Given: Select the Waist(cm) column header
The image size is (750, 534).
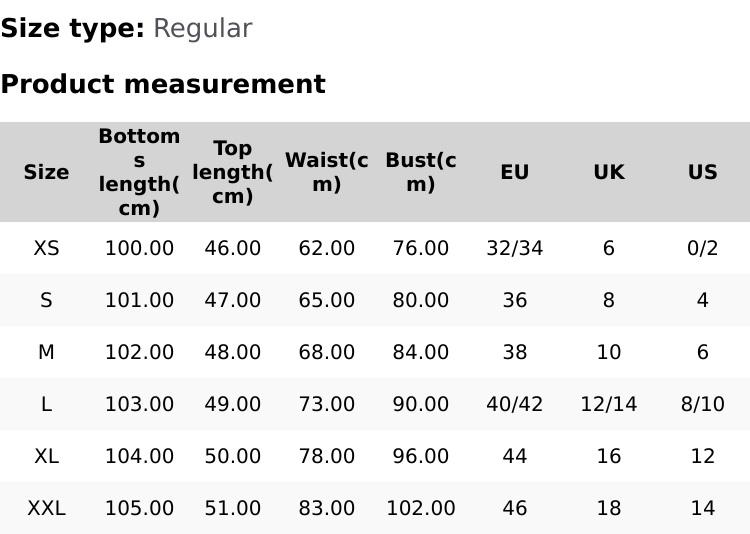Looking at the screenshot, I should point(327,172).
